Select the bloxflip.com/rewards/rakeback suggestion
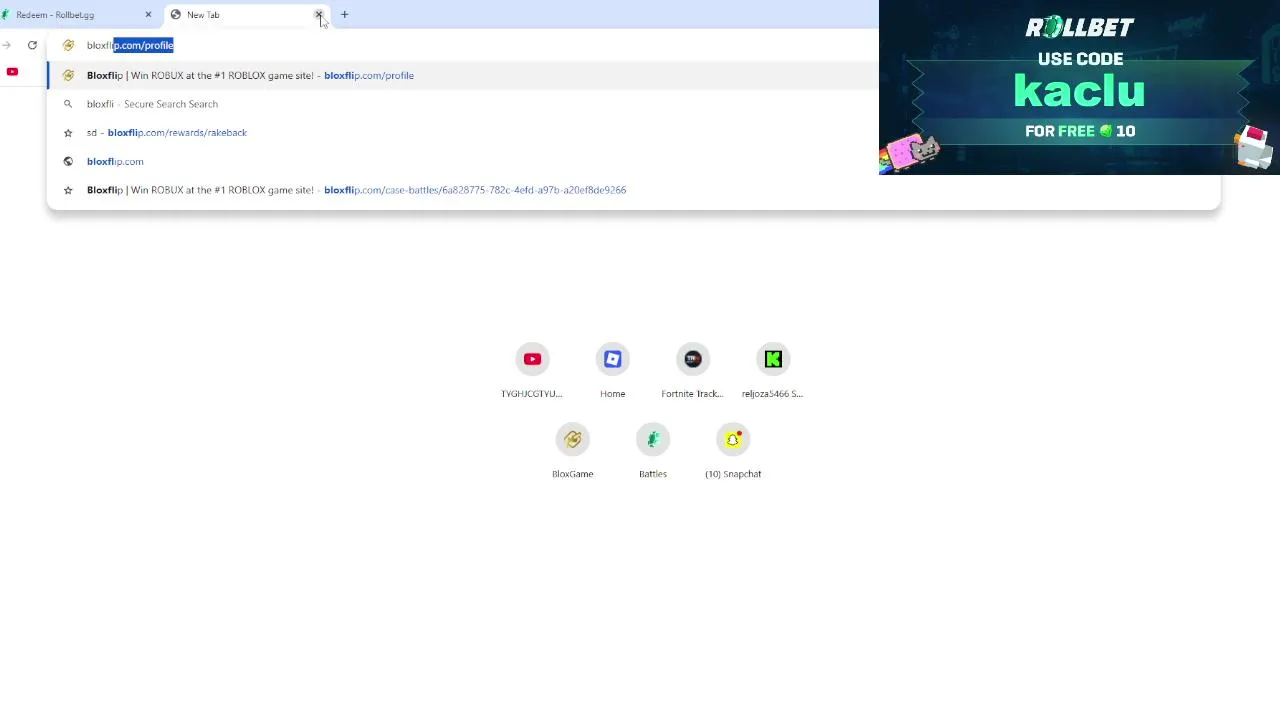The width and height of the screenshot is (1280, 720). coord(634,132)
